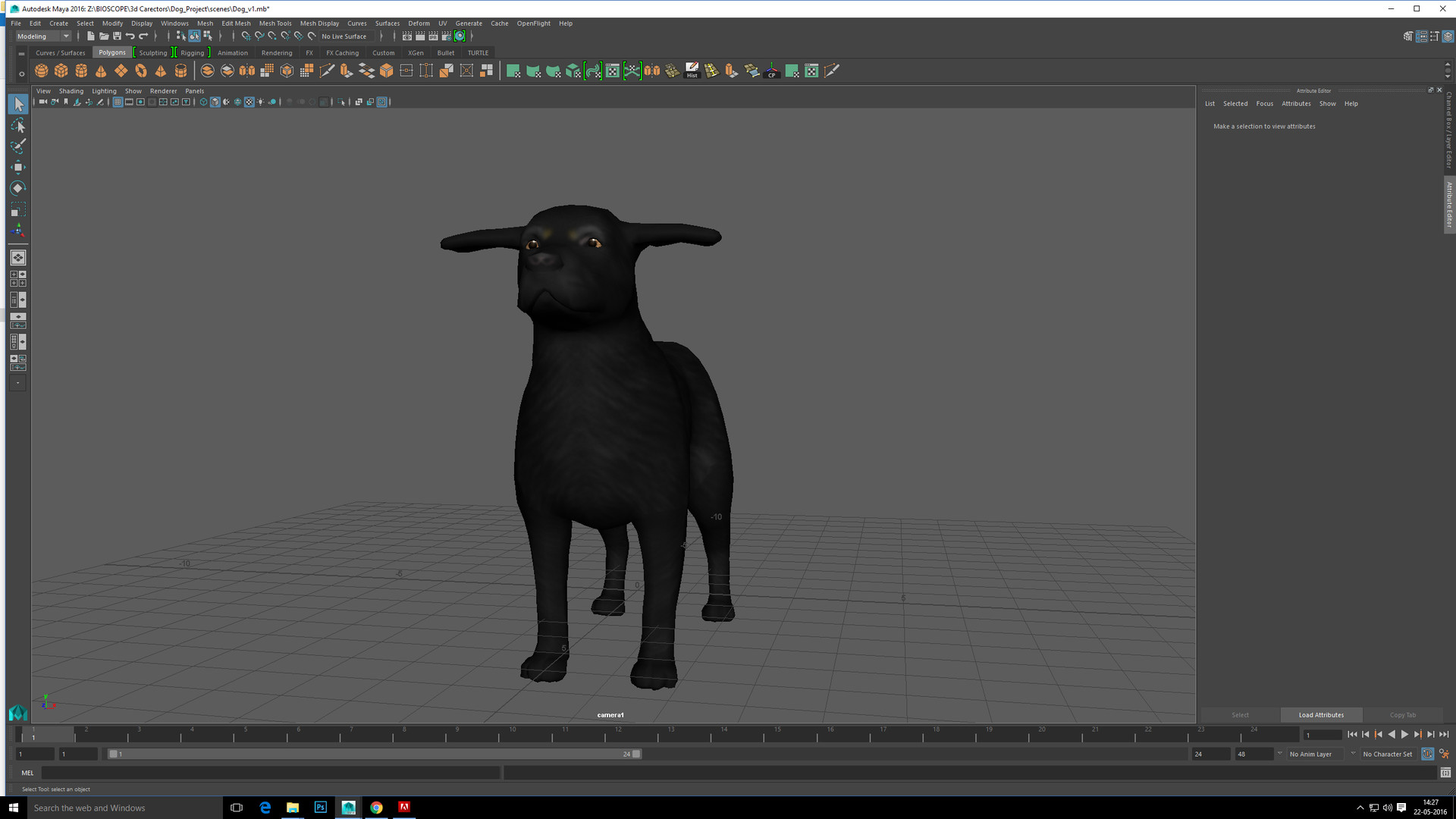Open the Mesh Tools menu

[x=275, y=23]
